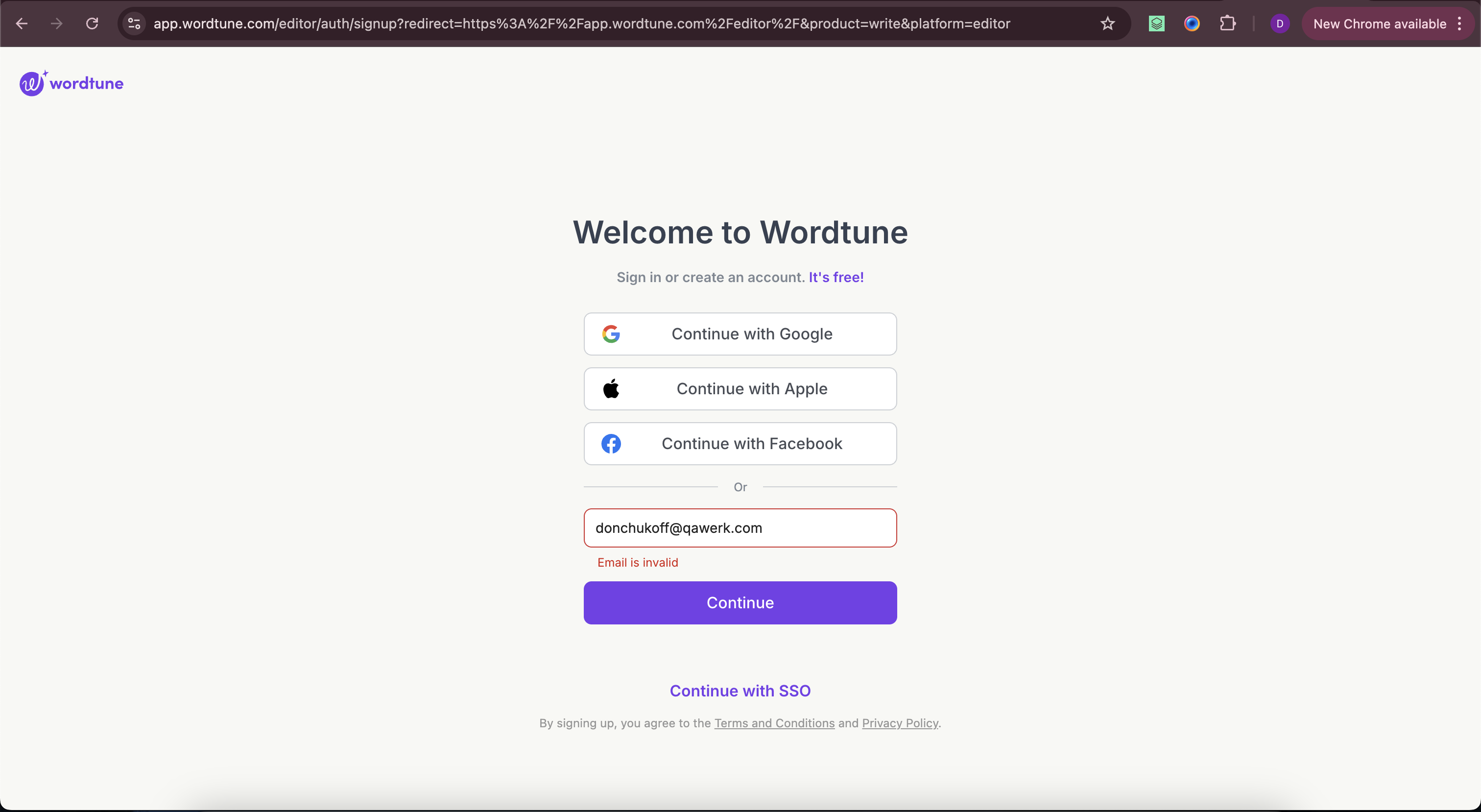1481x812 pixels.
Task: Continue with Google sign-in
Action: point(740,334)
